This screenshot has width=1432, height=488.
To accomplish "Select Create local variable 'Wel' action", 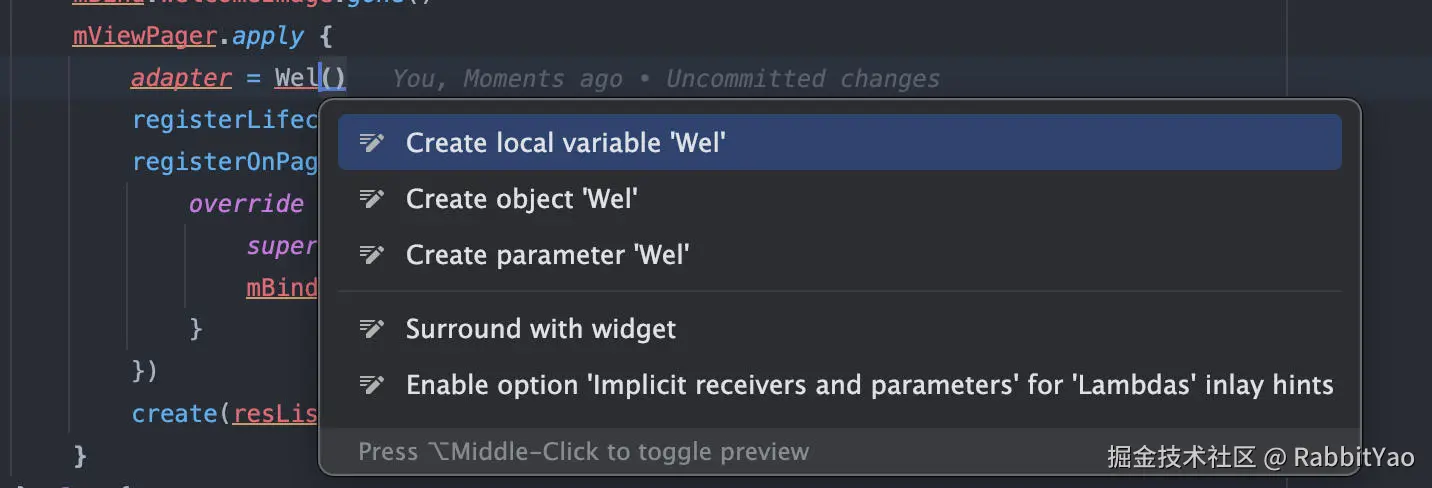I will click(x=565, y=143).
